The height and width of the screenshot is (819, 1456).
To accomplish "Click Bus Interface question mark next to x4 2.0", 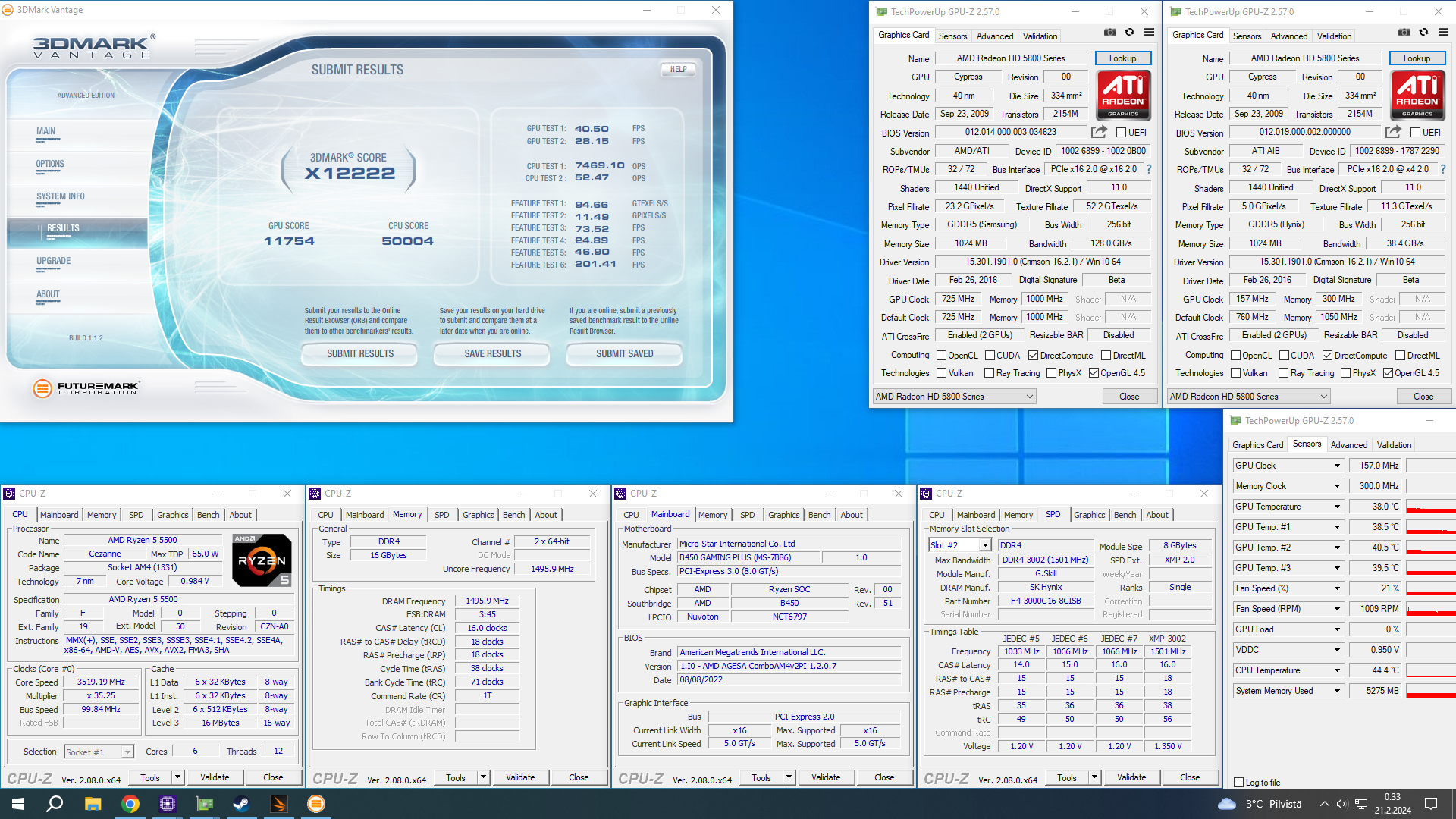I will [1442, 169].
